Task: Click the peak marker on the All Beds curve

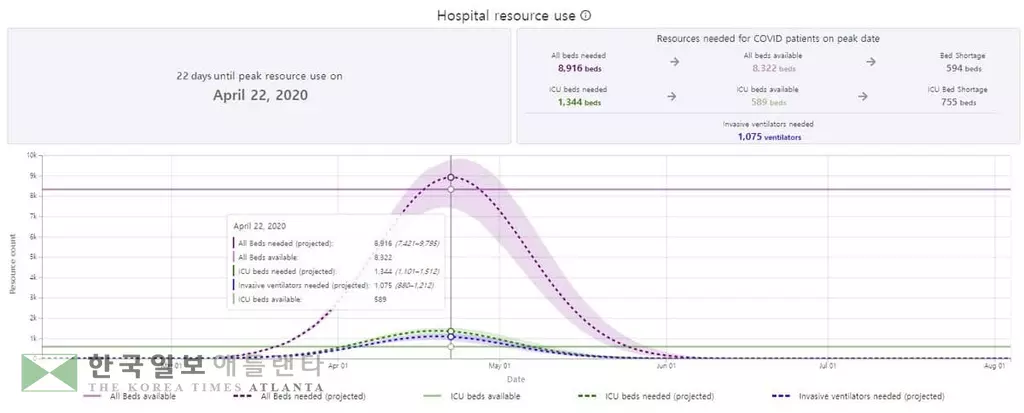Action: coord(451,177)
